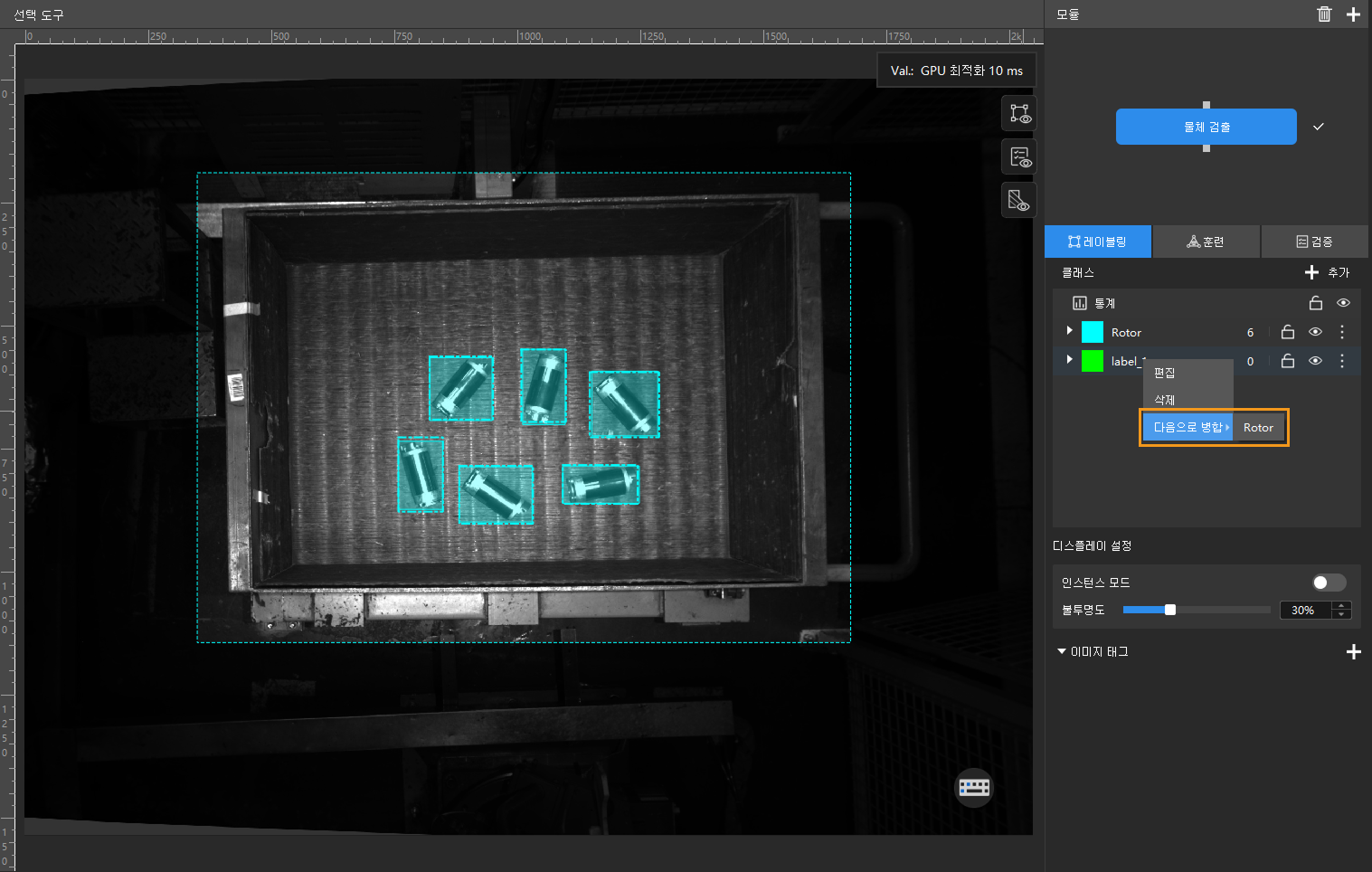Click the statistics chart icon
Viewport: 1372px width, 872px height.
(x=1079, y=303)
